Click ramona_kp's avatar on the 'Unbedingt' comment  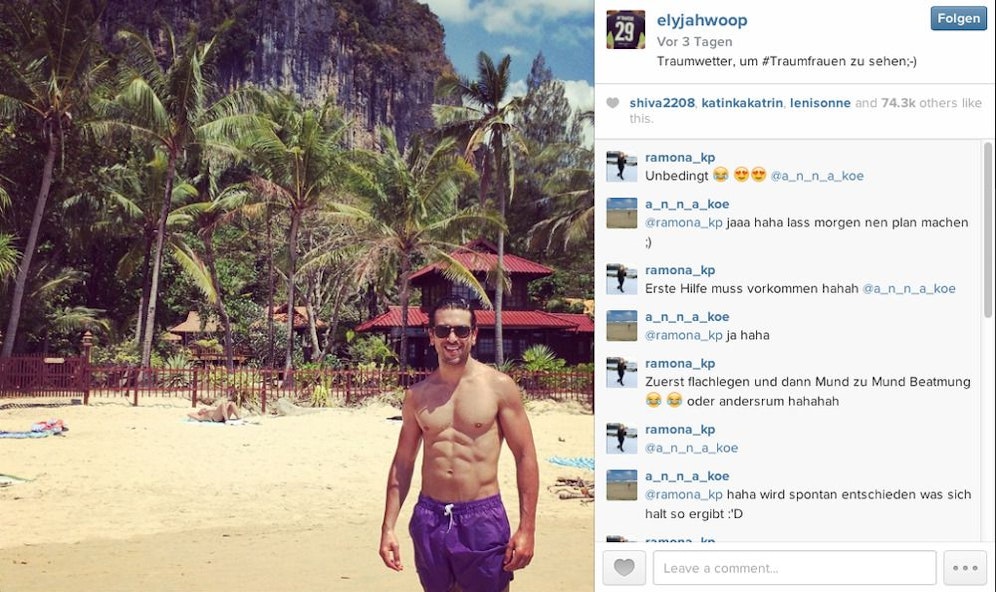pyautogui.click(x=621, y=167)
